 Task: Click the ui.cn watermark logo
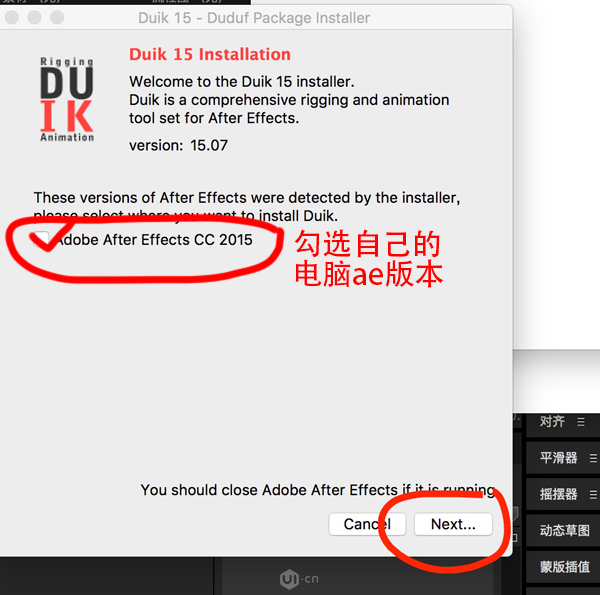299,579
